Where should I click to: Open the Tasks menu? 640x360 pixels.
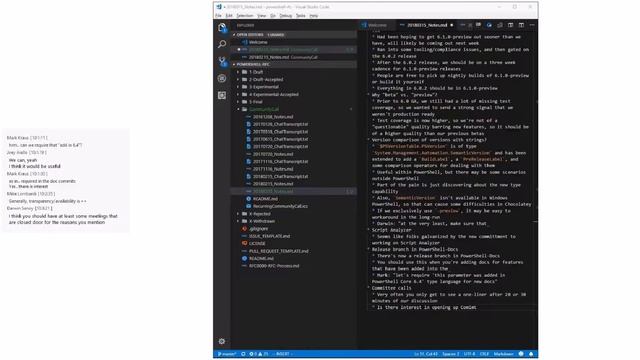301,16
